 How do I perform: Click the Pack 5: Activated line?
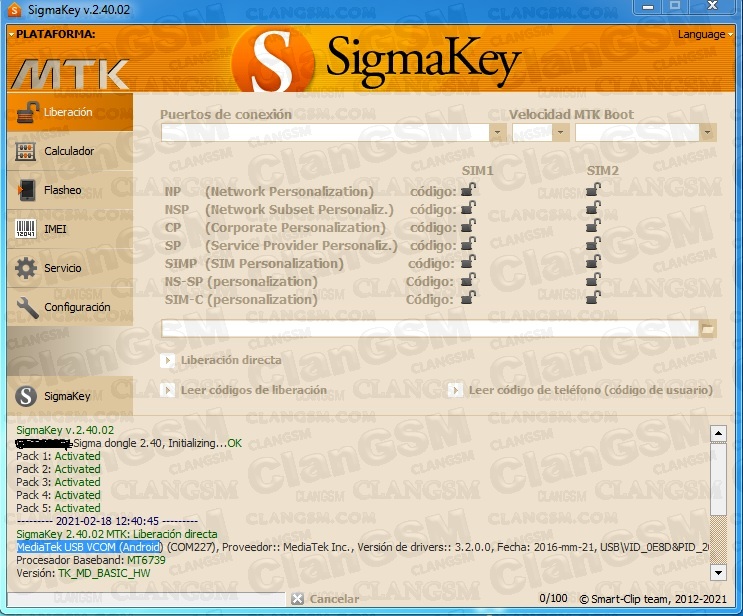[58, 508]
